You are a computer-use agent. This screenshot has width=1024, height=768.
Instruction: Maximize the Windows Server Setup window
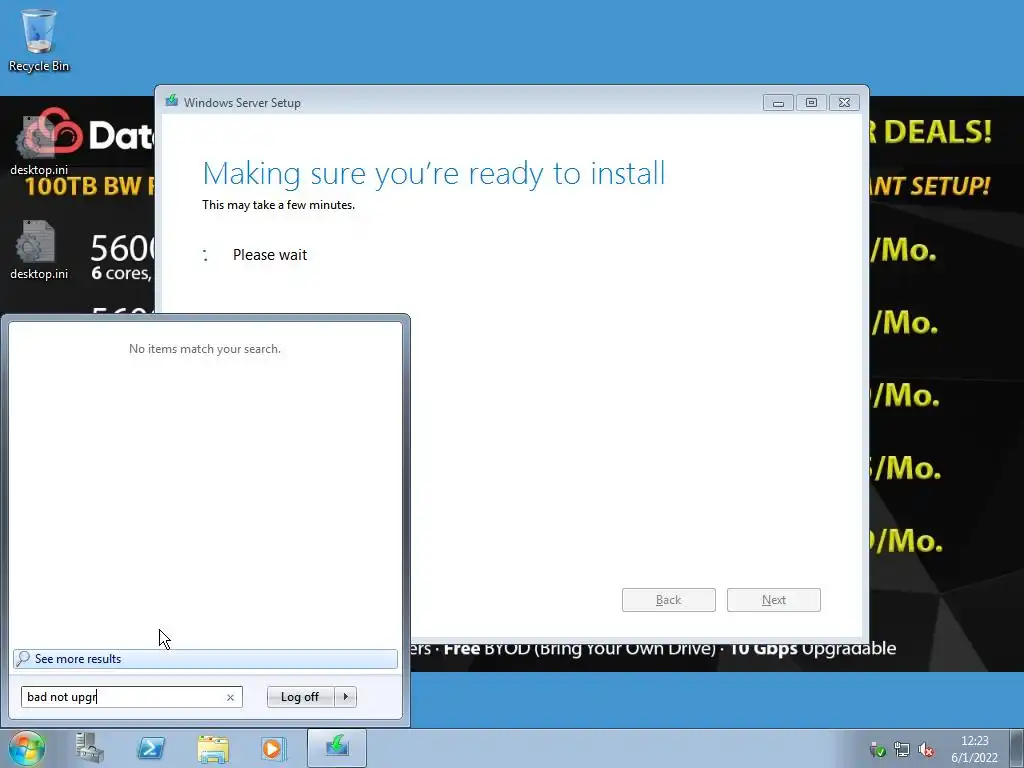[x=811, y=103]
